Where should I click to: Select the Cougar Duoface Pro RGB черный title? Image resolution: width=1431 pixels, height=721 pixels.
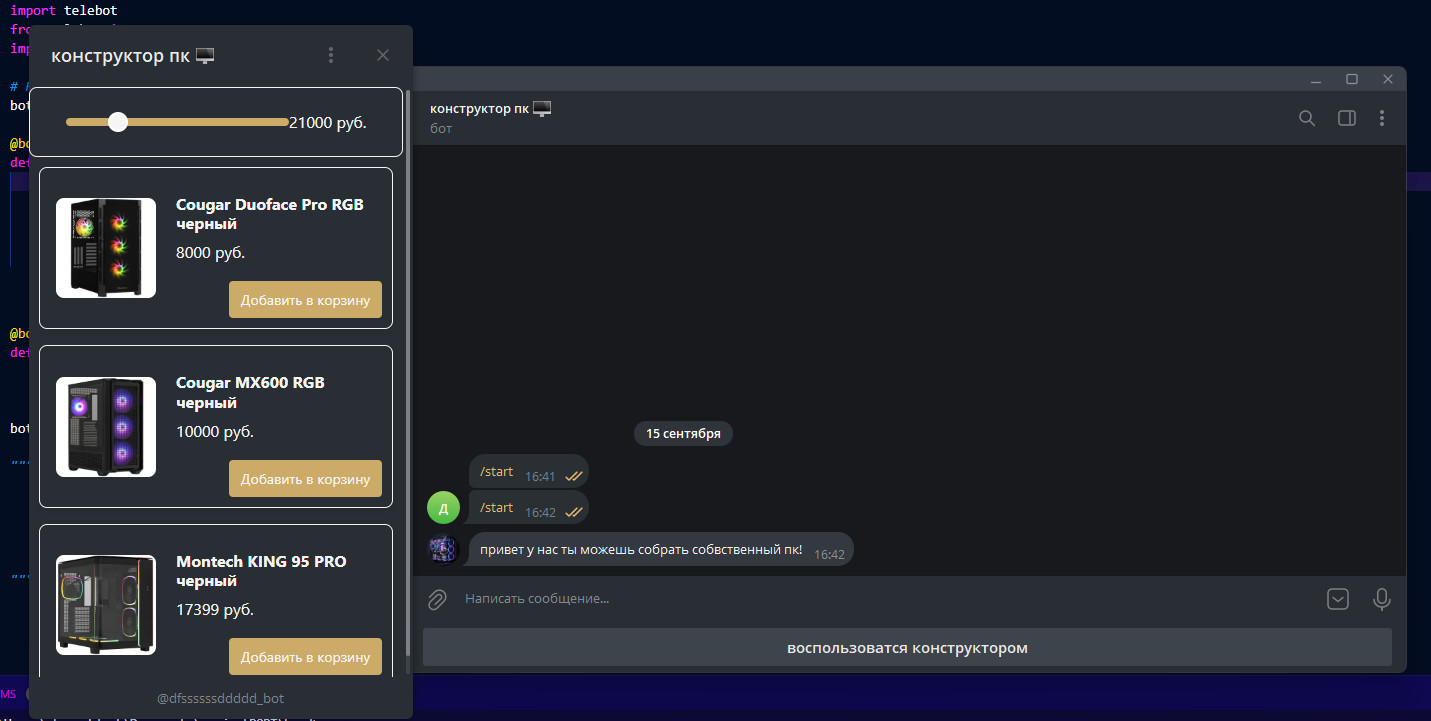270,214
